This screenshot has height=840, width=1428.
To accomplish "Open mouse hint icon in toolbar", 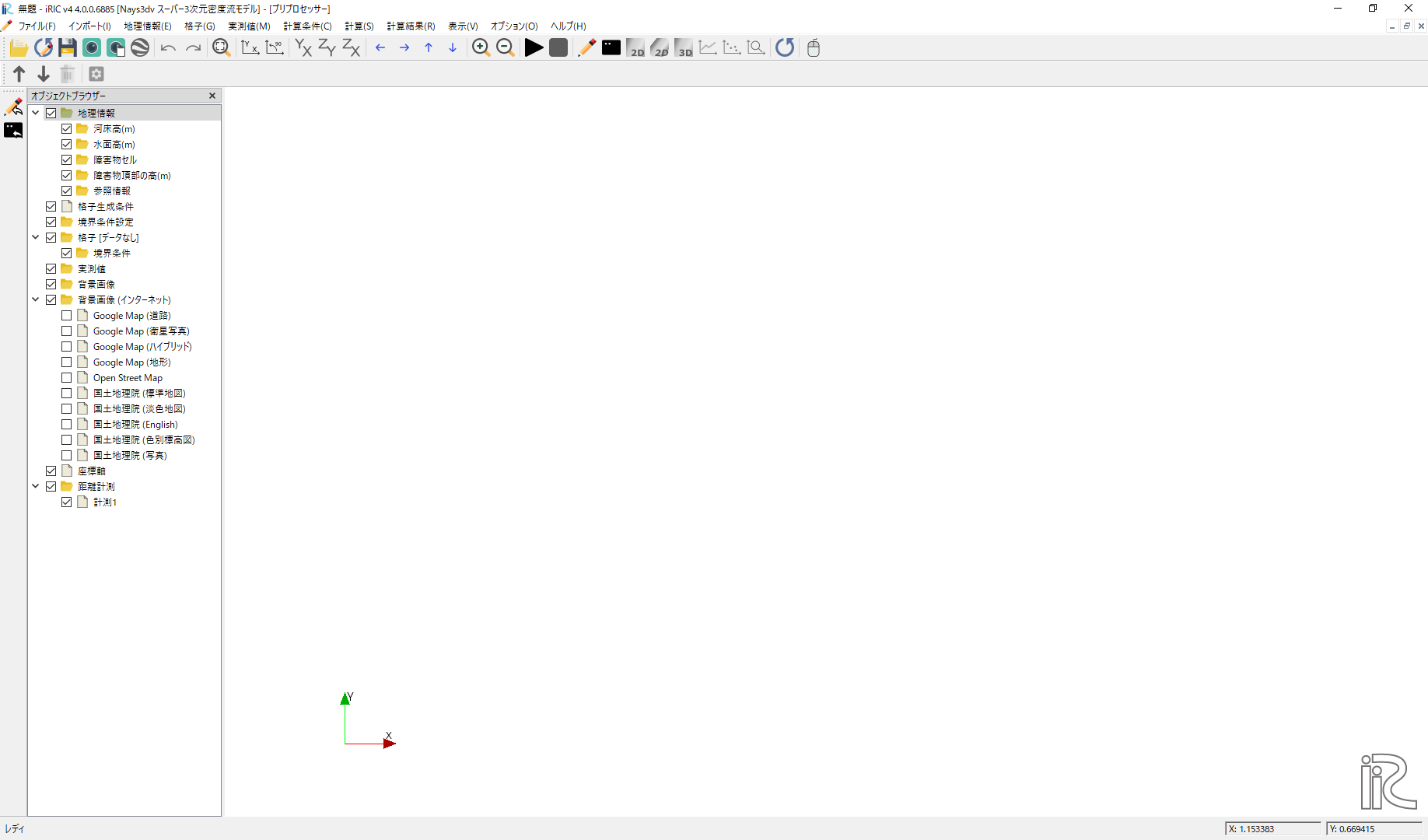I will point(814,48).
